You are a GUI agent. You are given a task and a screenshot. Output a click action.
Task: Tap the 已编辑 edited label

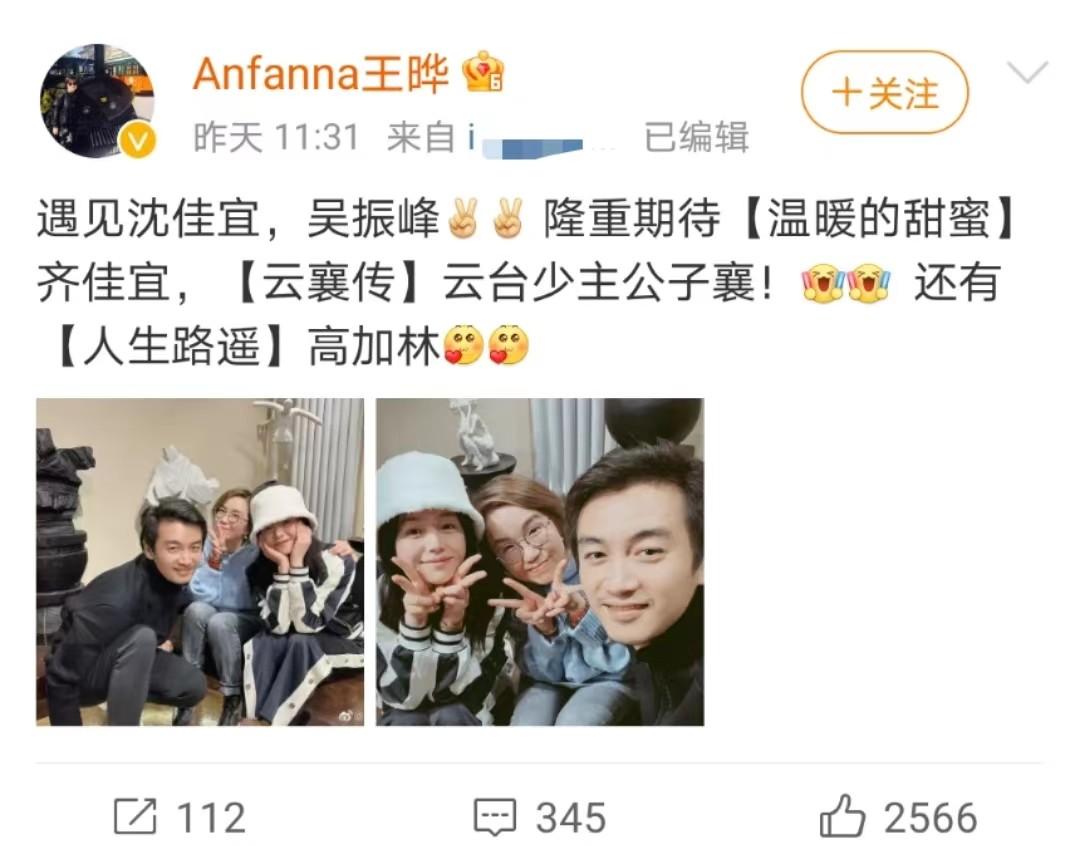point(696,136)
